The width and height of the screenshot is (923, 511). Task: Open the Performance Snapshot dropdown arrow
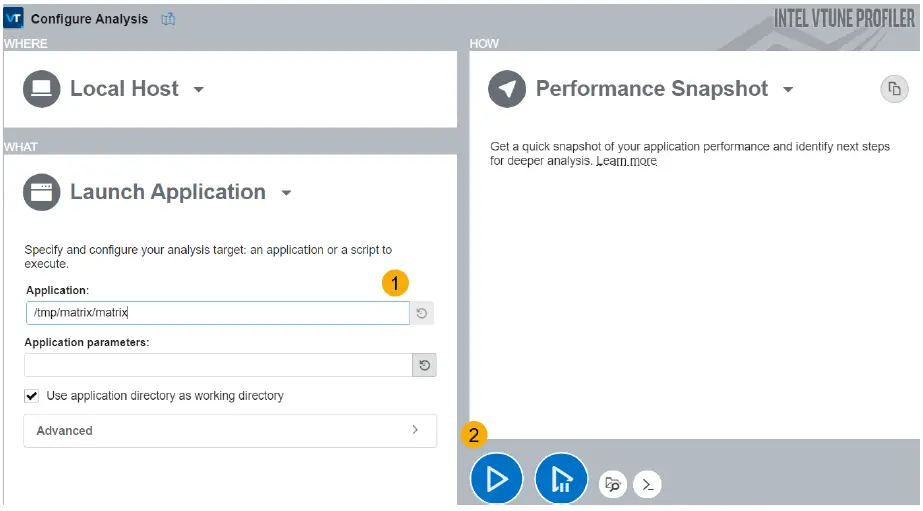tap(788, 90)
